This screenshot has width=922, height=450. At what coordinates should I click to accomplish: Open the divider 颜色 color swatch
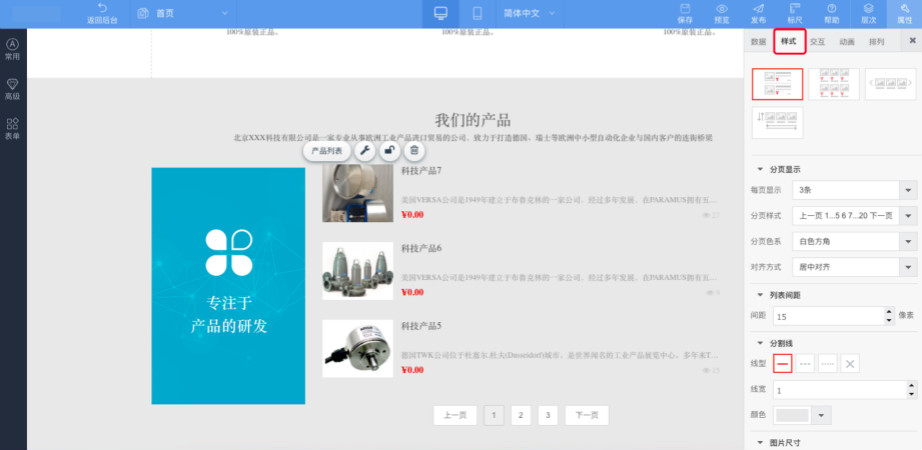[x=802, y=415]
